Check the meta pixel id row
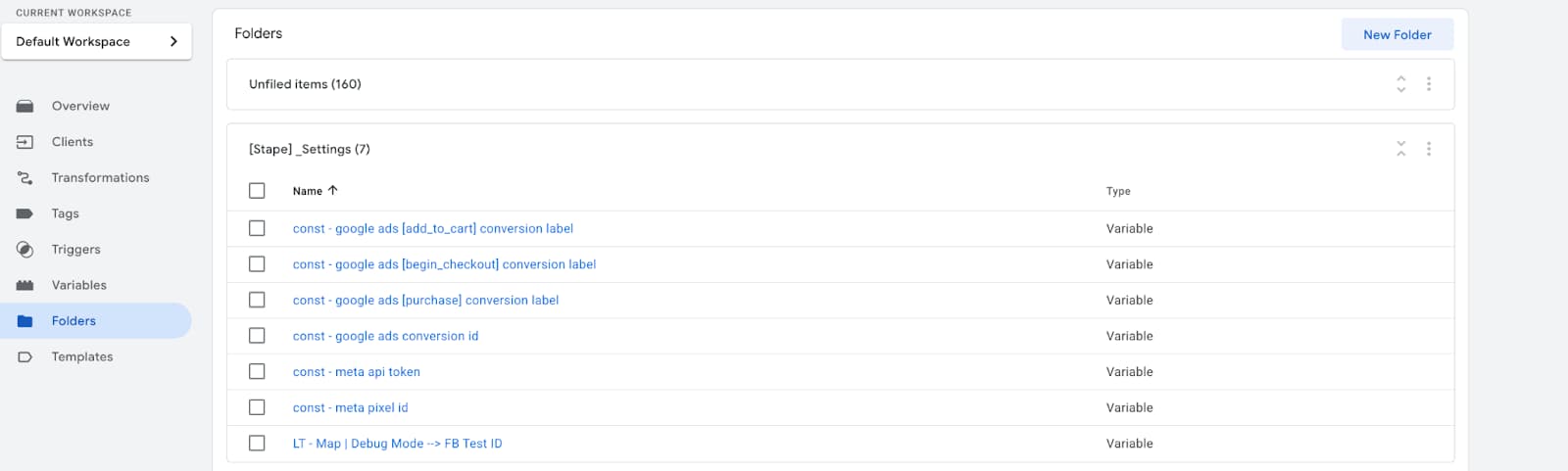 (x=257, y=407)
